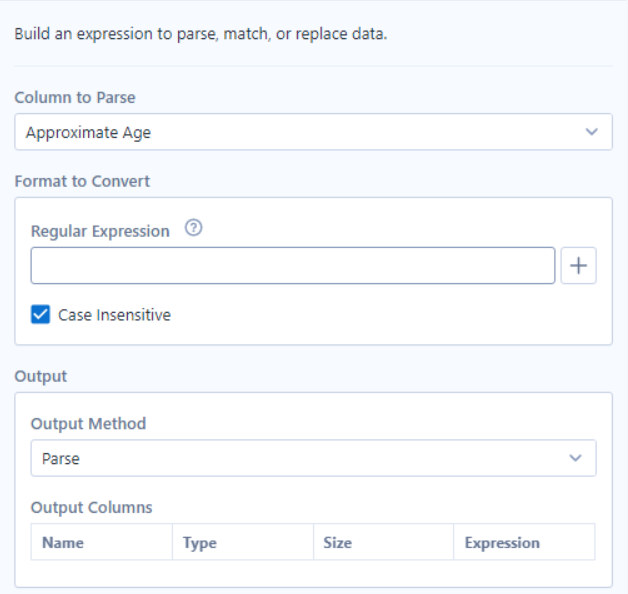Image resolution: width=628 pixels, height=594 pixels.
Task: Click the Case Insensitive label text
Action: click(x=115, y=315)
